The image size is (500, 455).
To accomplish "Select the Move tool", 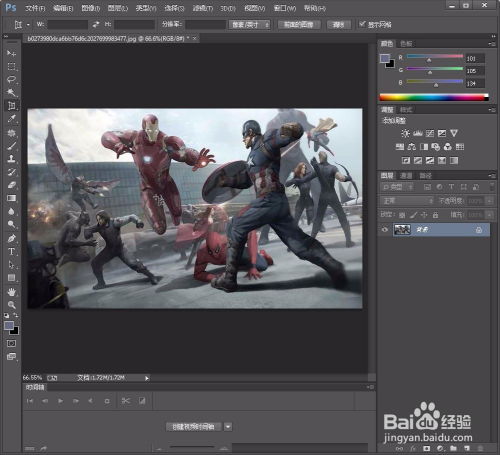I will pos(11,53).
